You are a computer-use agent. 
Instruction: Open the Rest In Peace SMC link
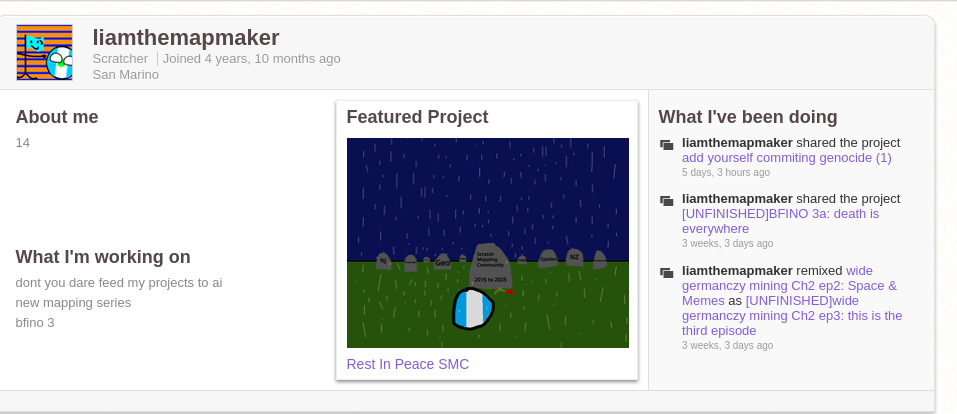click(407, 364)
